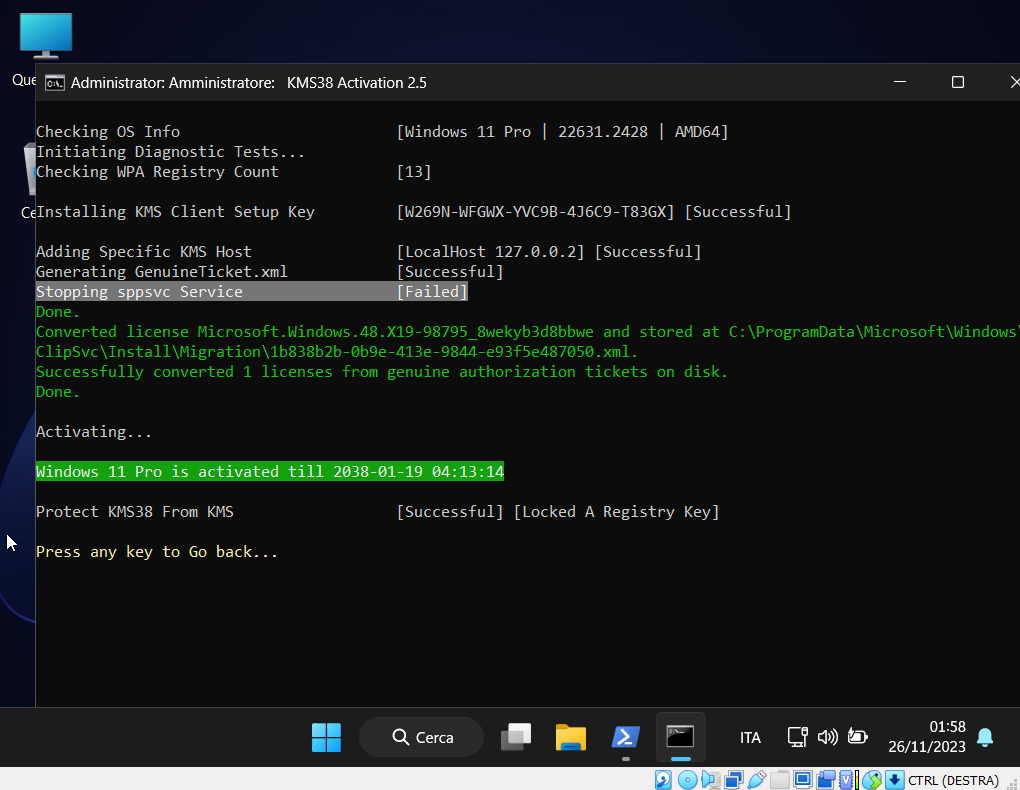Click the mouse integration indicator

pos(872,780)
